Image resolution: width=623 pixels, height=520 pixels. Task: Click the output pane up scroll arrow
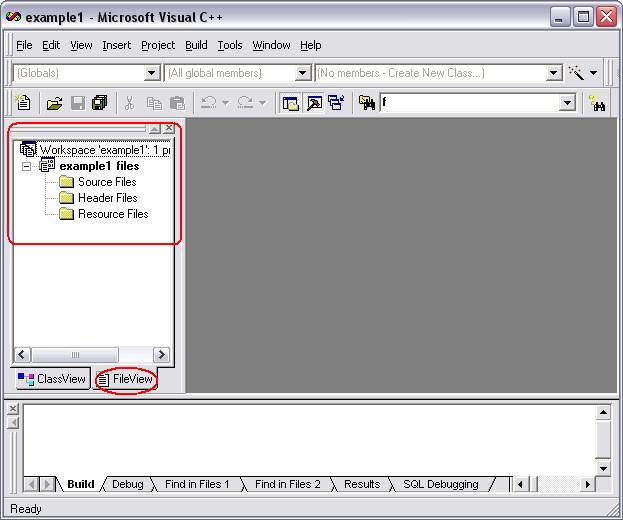(x=603, y=412)
